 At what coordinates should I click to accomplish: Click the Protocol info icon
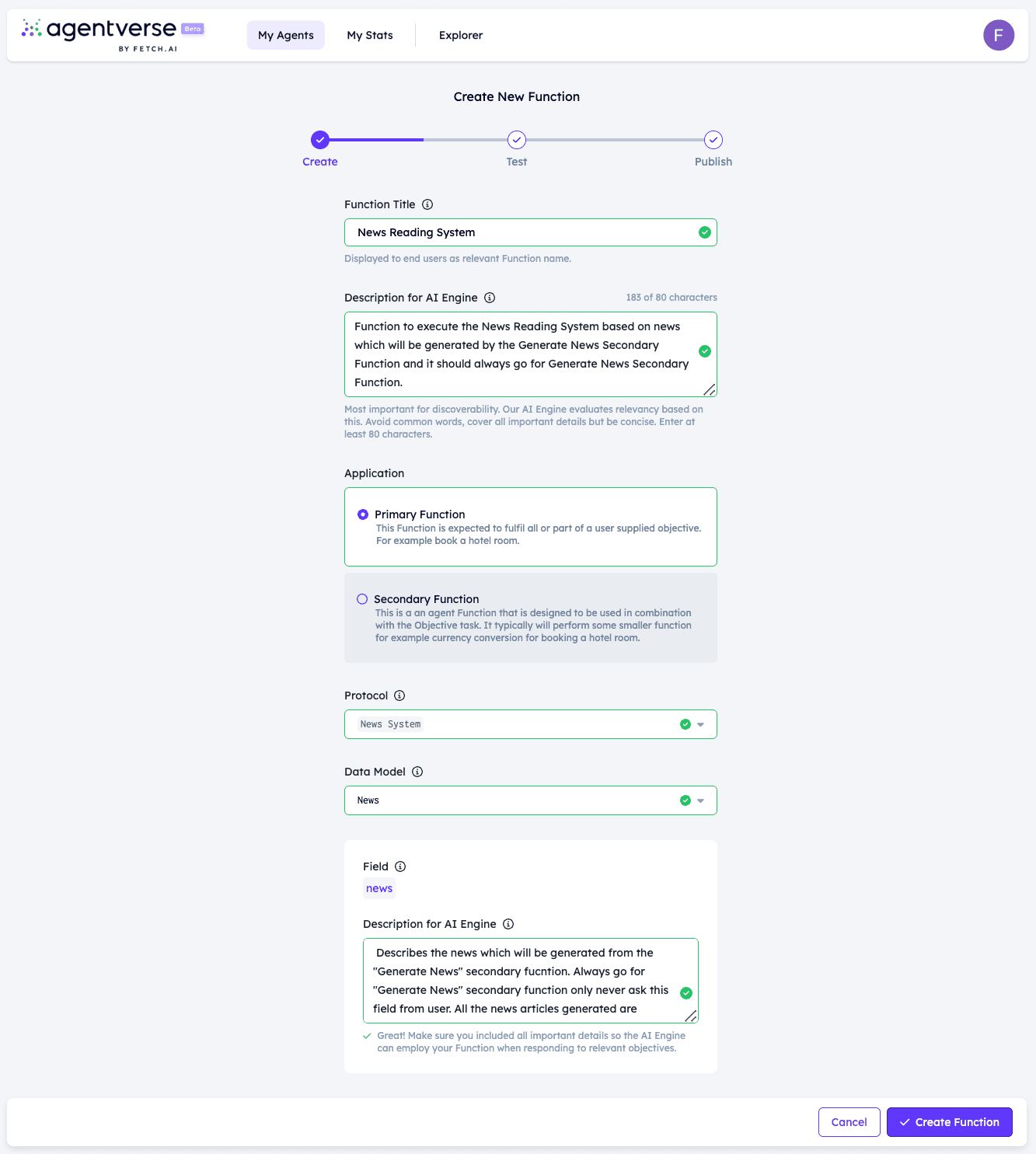(x=399, y=696)
